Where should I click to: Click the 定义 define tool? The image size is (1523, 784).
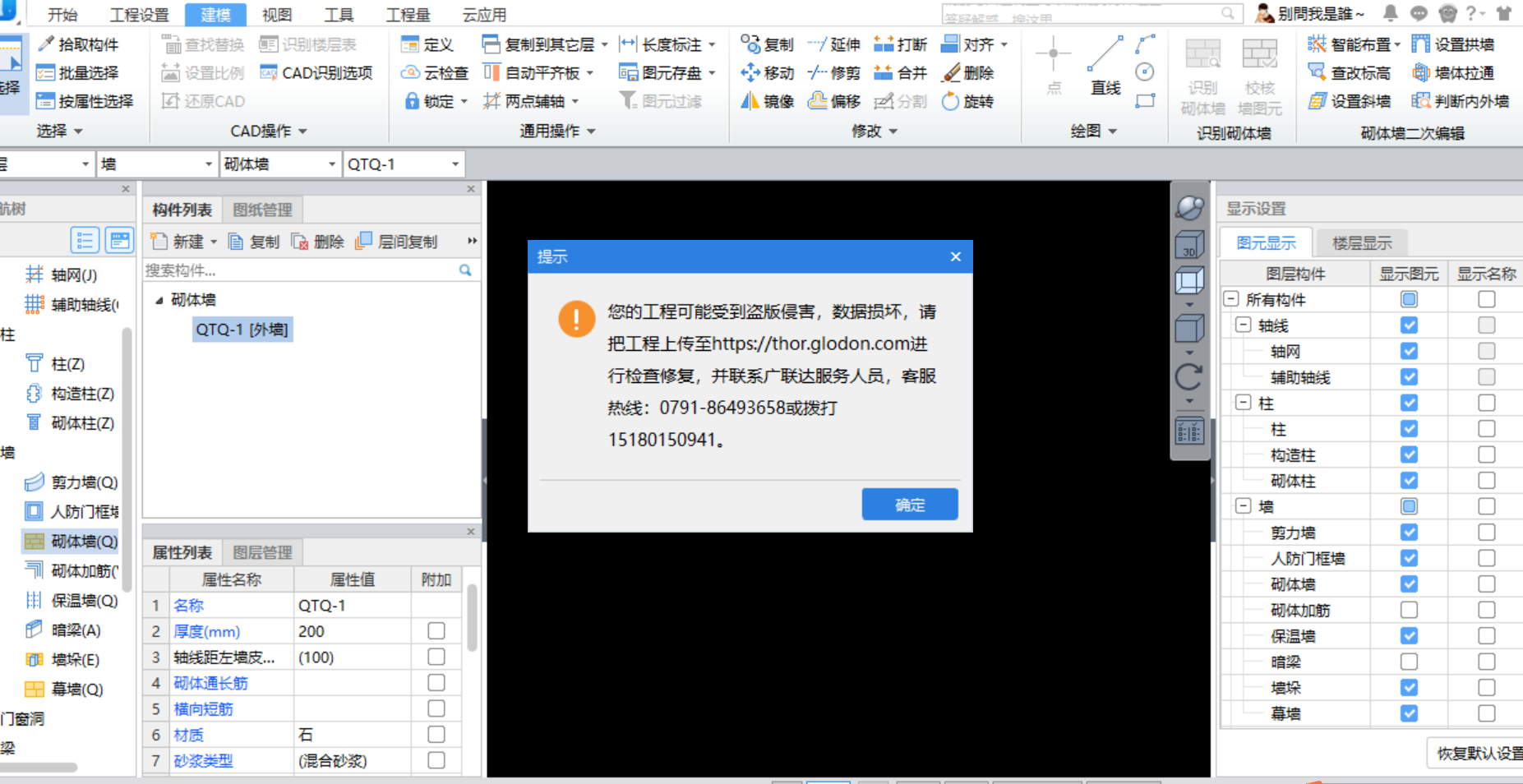(427, 44)
